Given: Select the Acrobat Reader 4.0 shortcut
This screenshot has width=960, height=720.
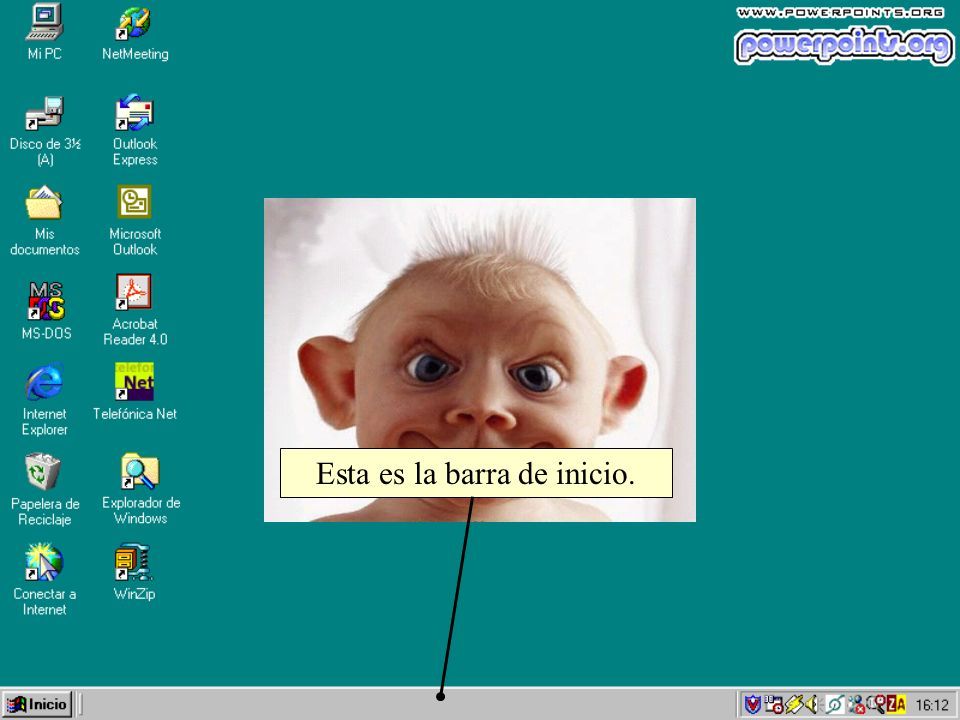Looking at the screenshot, I should click(135, 310).
